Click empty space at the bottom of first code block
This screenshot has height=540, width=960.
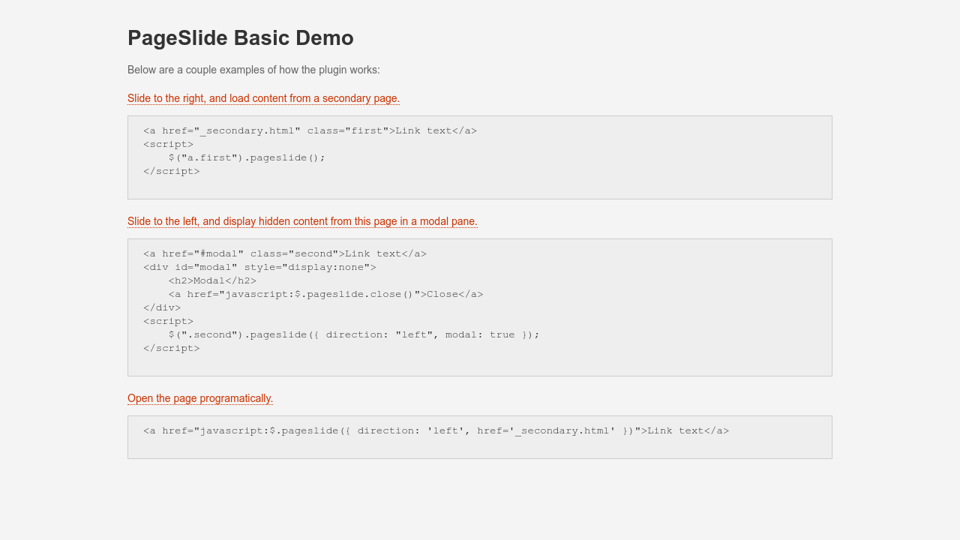coord(480,188)
